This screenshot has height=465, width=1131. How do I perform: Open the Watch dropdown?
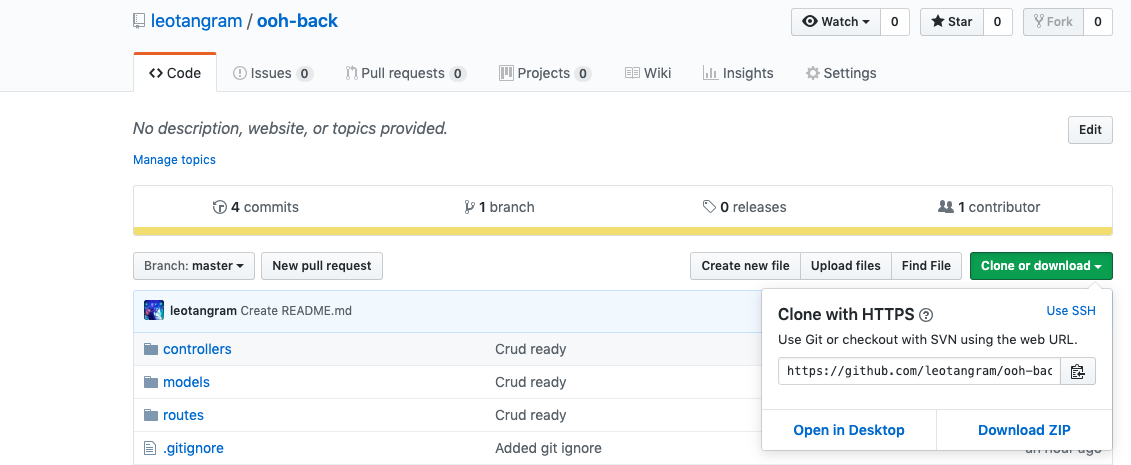835,22
